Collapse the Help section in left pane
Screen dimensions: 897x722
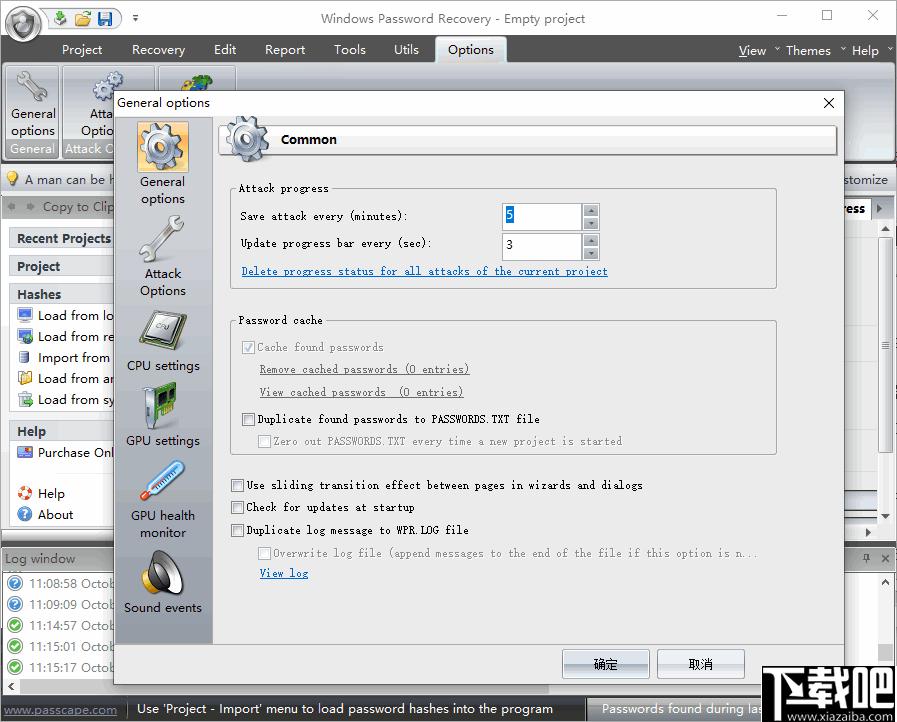63,431
